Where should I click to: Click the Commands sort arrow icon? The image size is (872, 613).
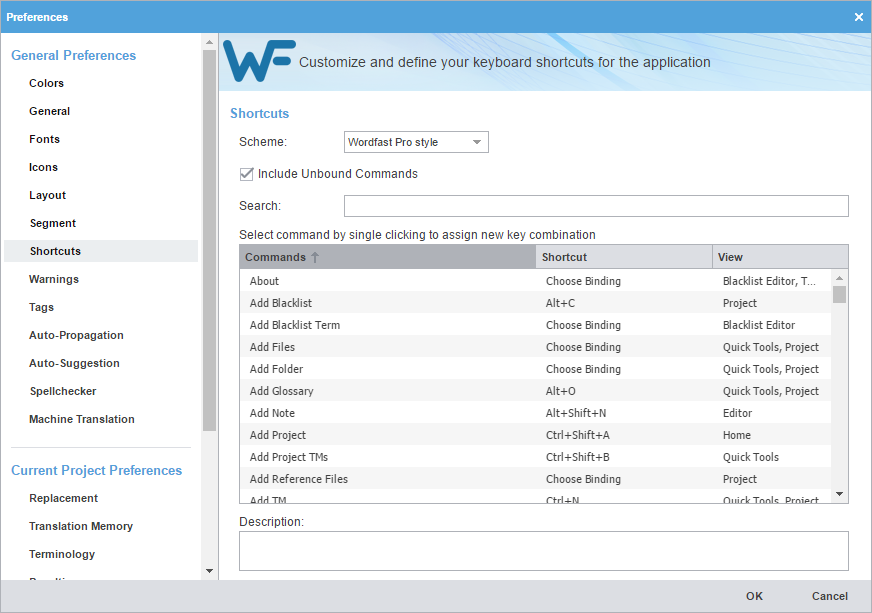tap(315, 257)
